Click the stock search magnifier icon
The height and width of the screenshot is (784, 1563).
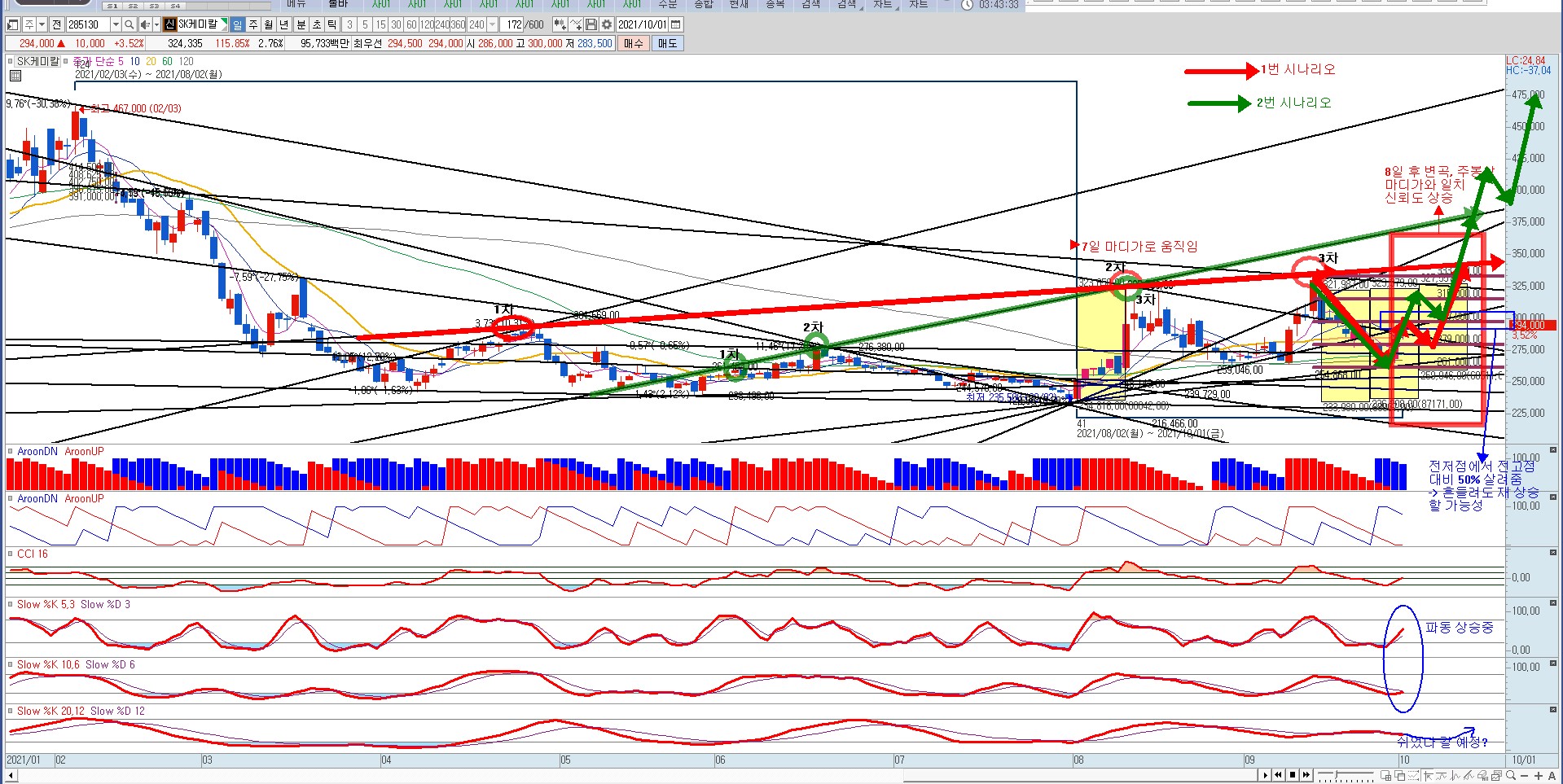(x=129, y=24)
